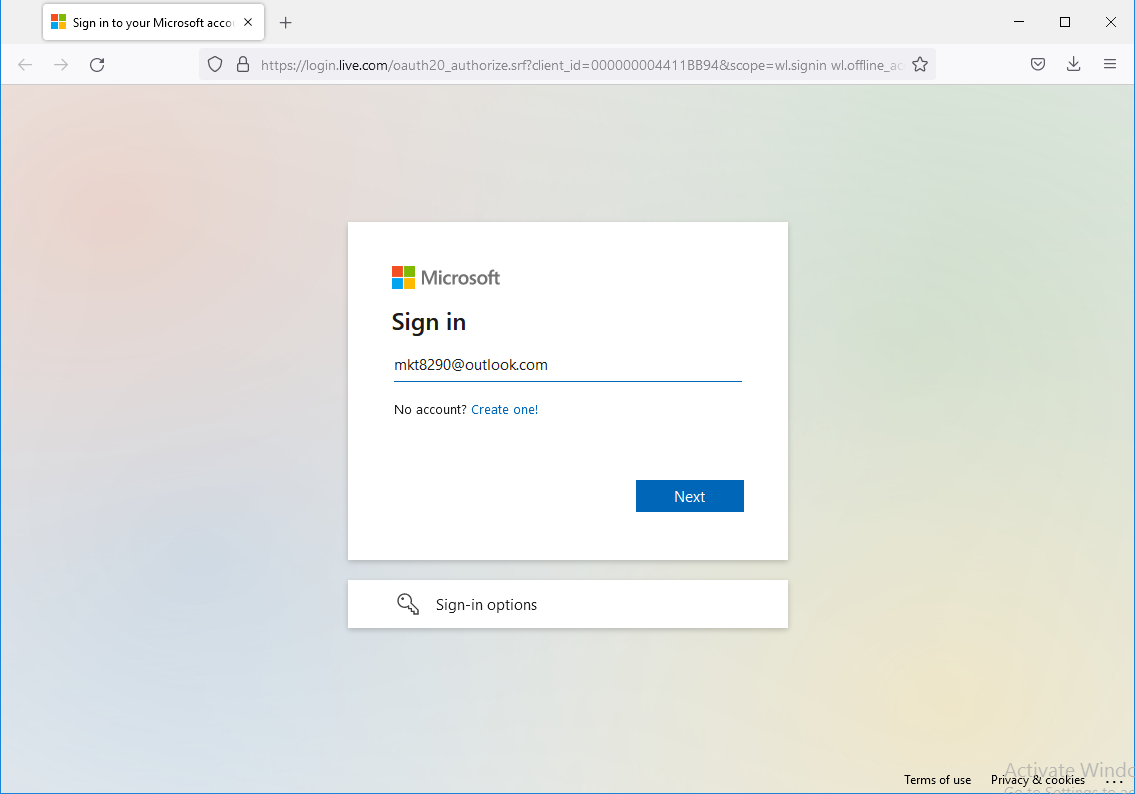
Task: Open the Firefox hamburger menu
Action: click(x=1110, y=64)
